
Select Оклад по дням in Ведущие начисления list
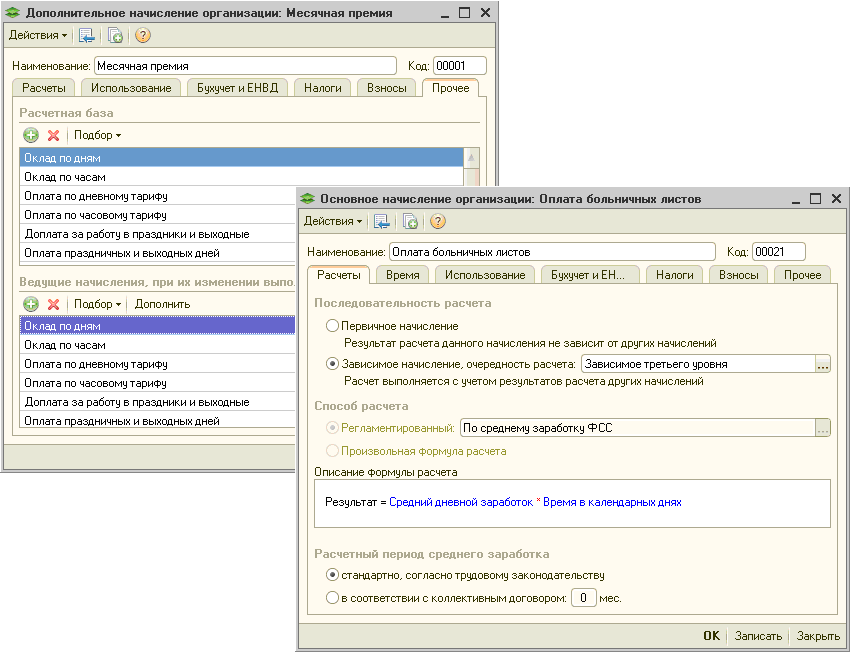158,326
